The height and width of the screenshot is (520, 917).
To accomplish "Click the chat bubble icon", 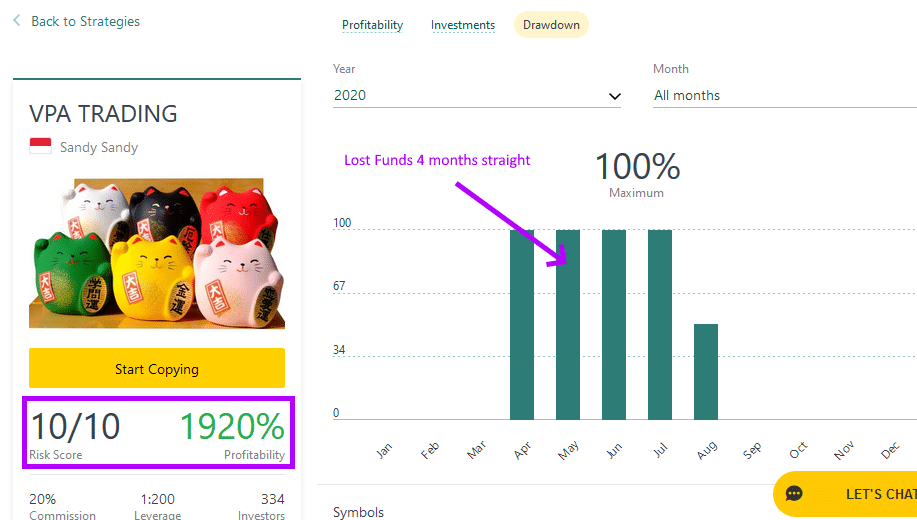I will pyautogui.click(x=794, y=494).
